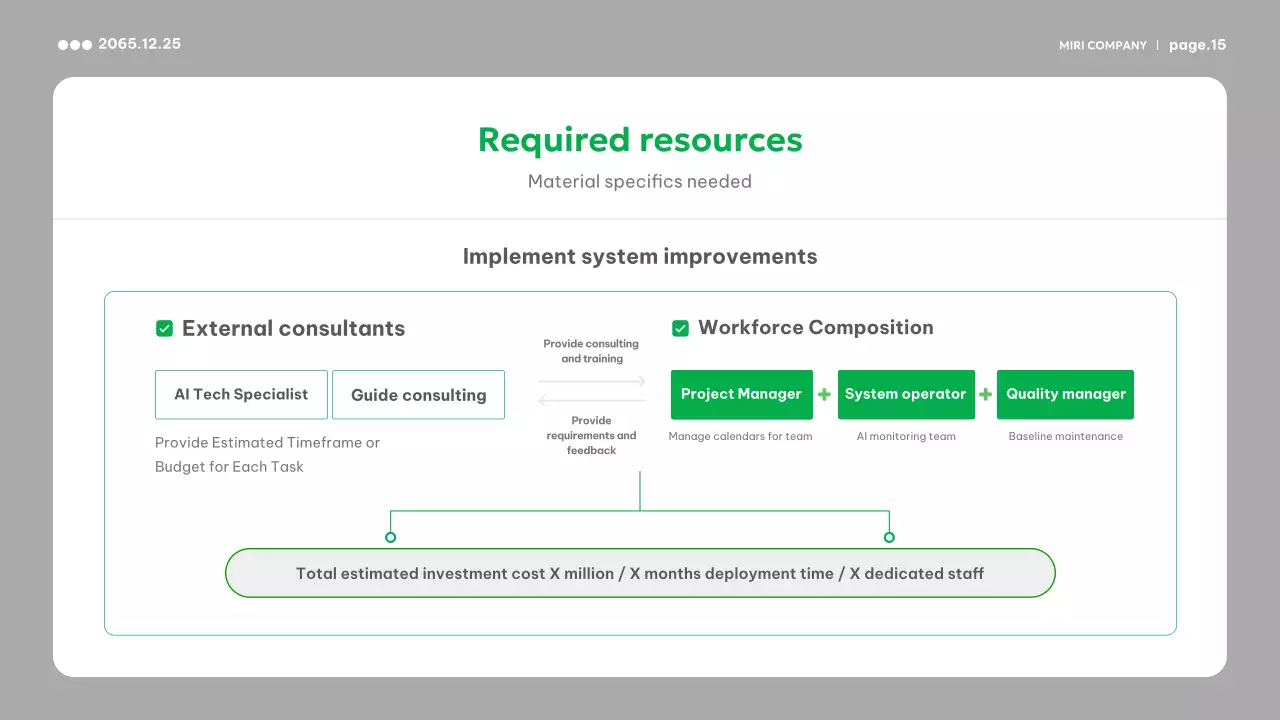Click the left-pointing arrow above 'Provide requirements'
Image resolution: width=1280 pixels, height=720 pixels.
(x=592, y=402)
